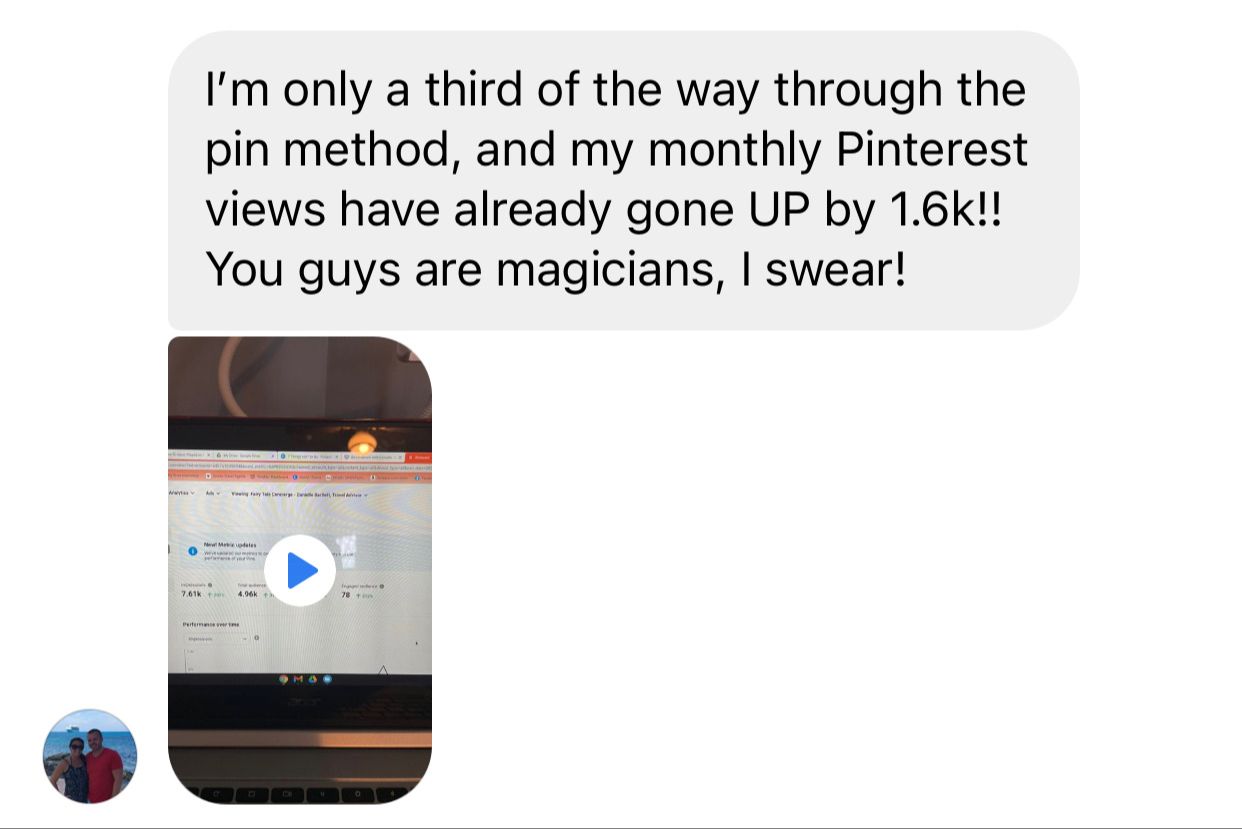The width and height of the screenshot is (1242, 829).
Task: Click the 7.61k impressions statistic
Action: [192, 594]
